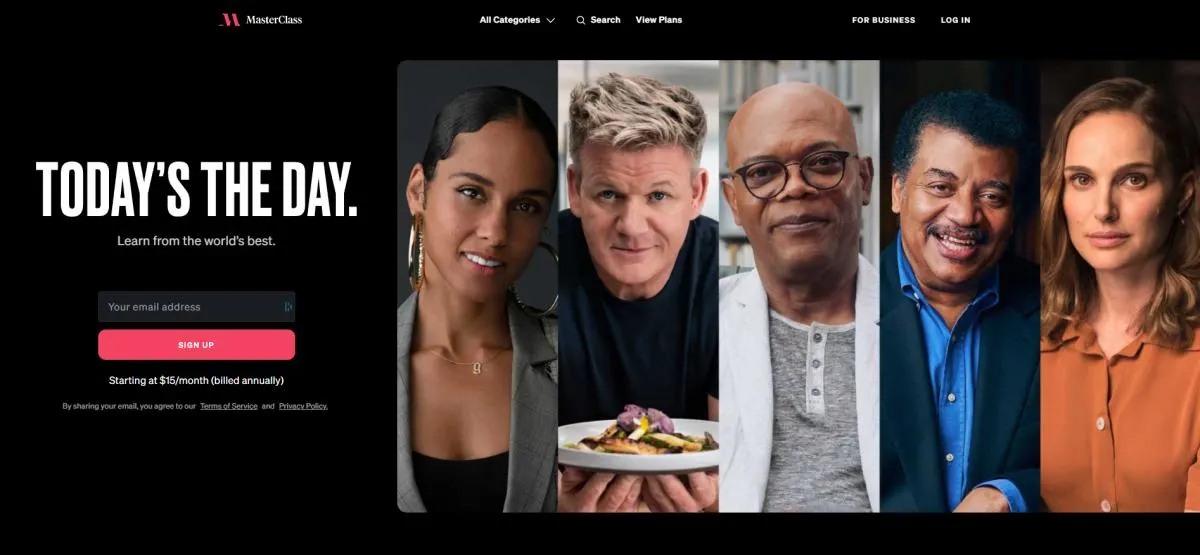The width and height of the screenshot is (1200, 555).
Task: Open the Log In link
Action: [x=955, y=20]
